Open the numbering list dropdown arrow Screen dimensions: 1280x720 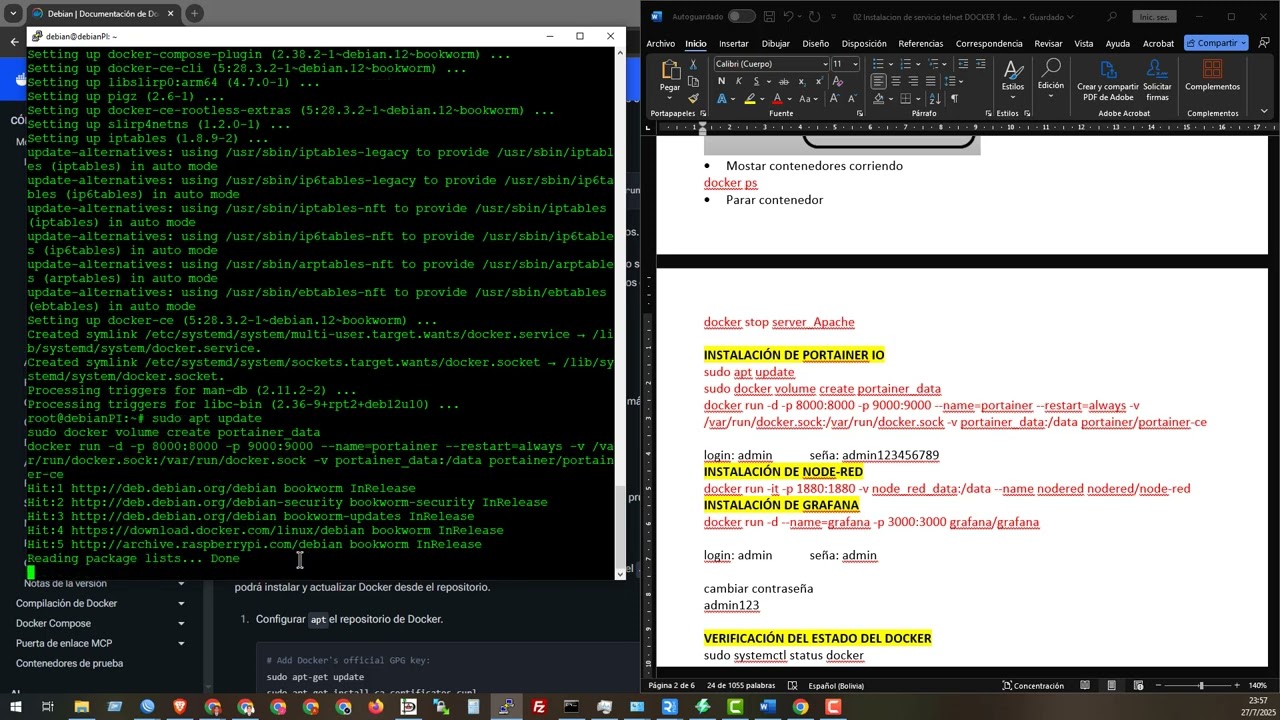[918, 64]
